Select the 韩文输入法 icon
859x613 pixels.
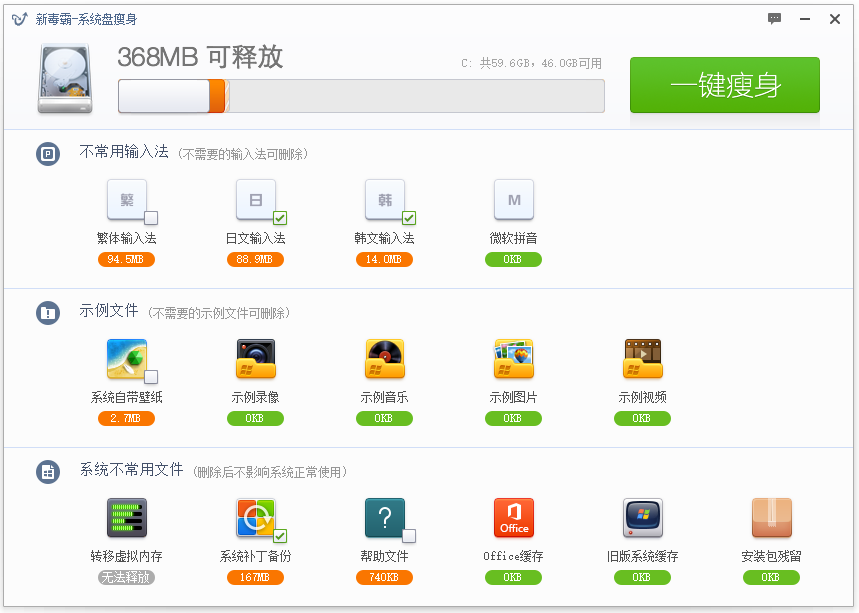[x=385, y=199]
